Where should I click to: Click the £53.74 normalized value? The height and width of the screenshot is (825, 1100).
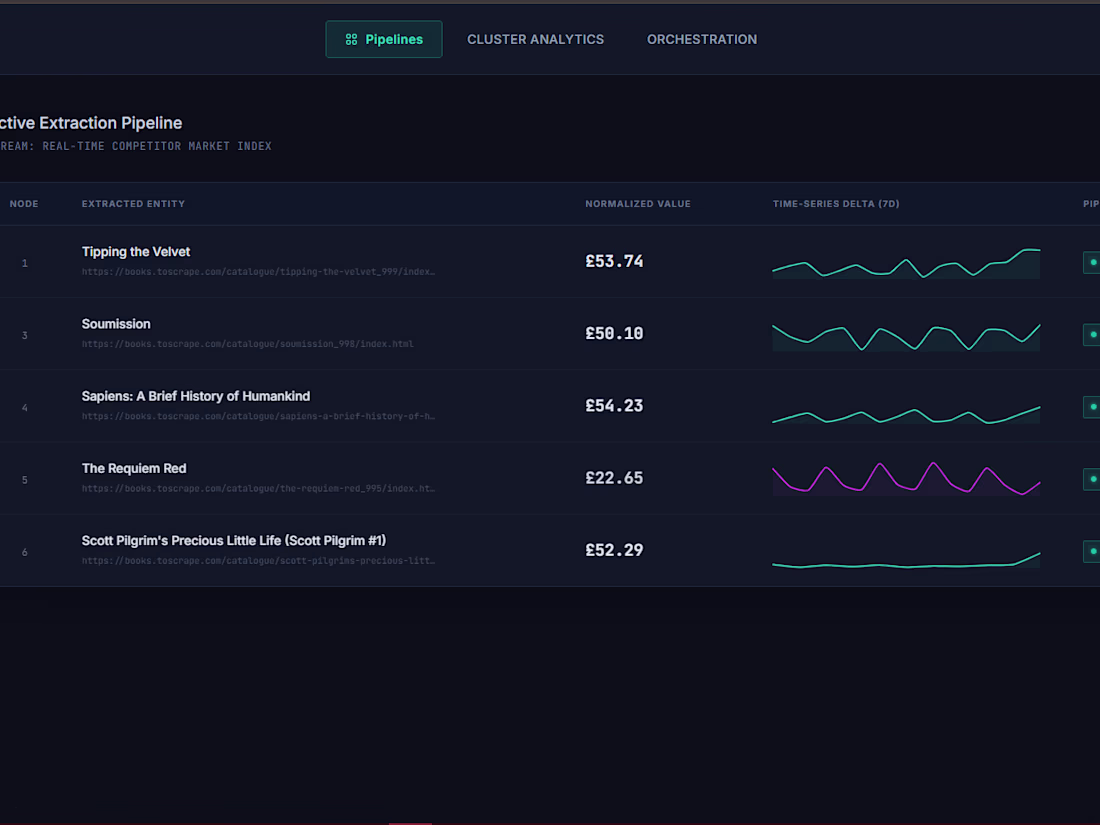tap(615, 262)
